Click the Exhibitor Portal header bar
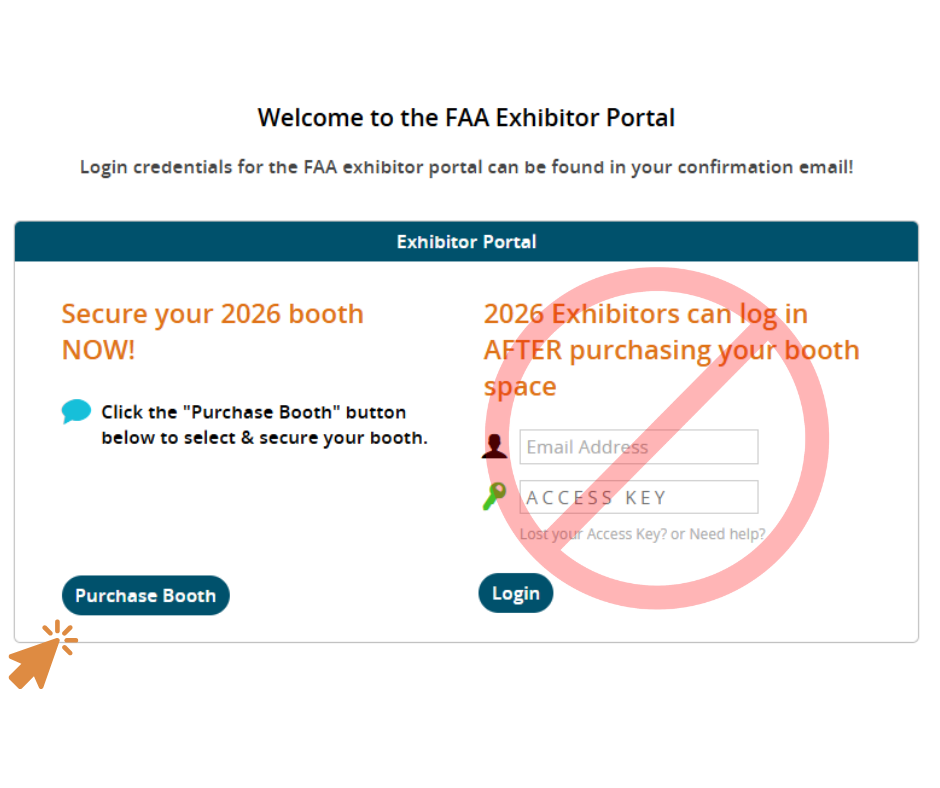The width and height of the screenshot is (940, 788). click(x=466, y=242)
